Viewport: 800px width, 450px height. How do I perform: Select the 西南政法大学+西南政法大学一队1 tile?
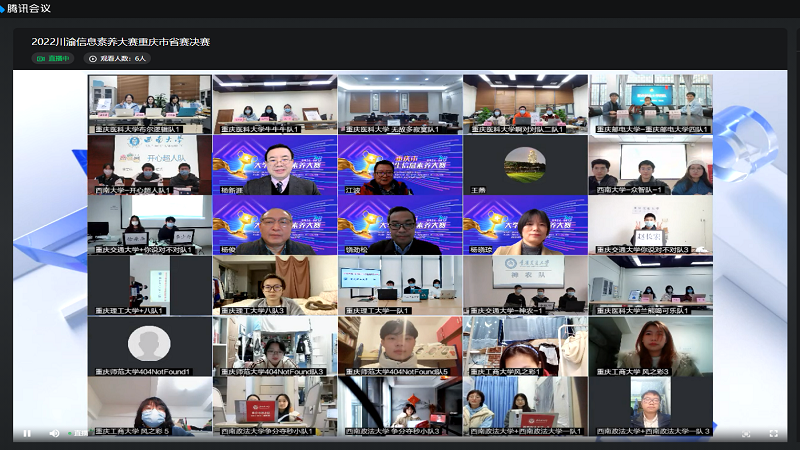(526, 407)
